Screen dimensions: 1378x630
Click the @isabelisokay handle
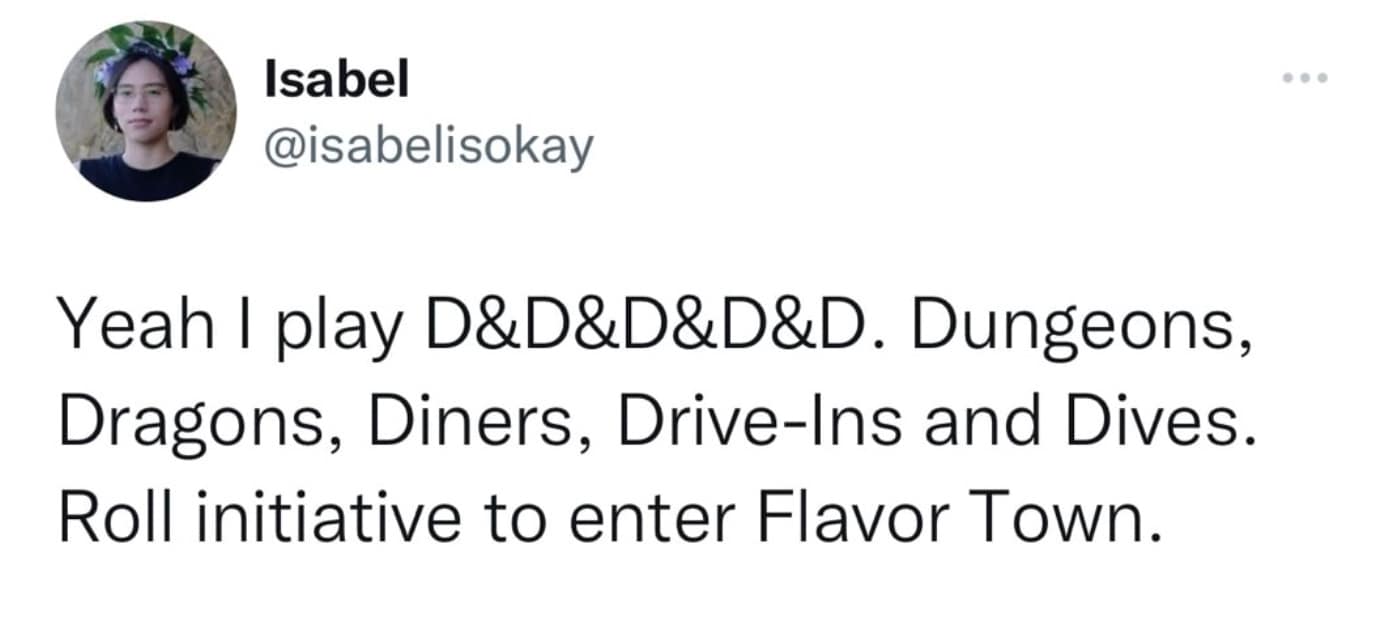coord(428,148)
